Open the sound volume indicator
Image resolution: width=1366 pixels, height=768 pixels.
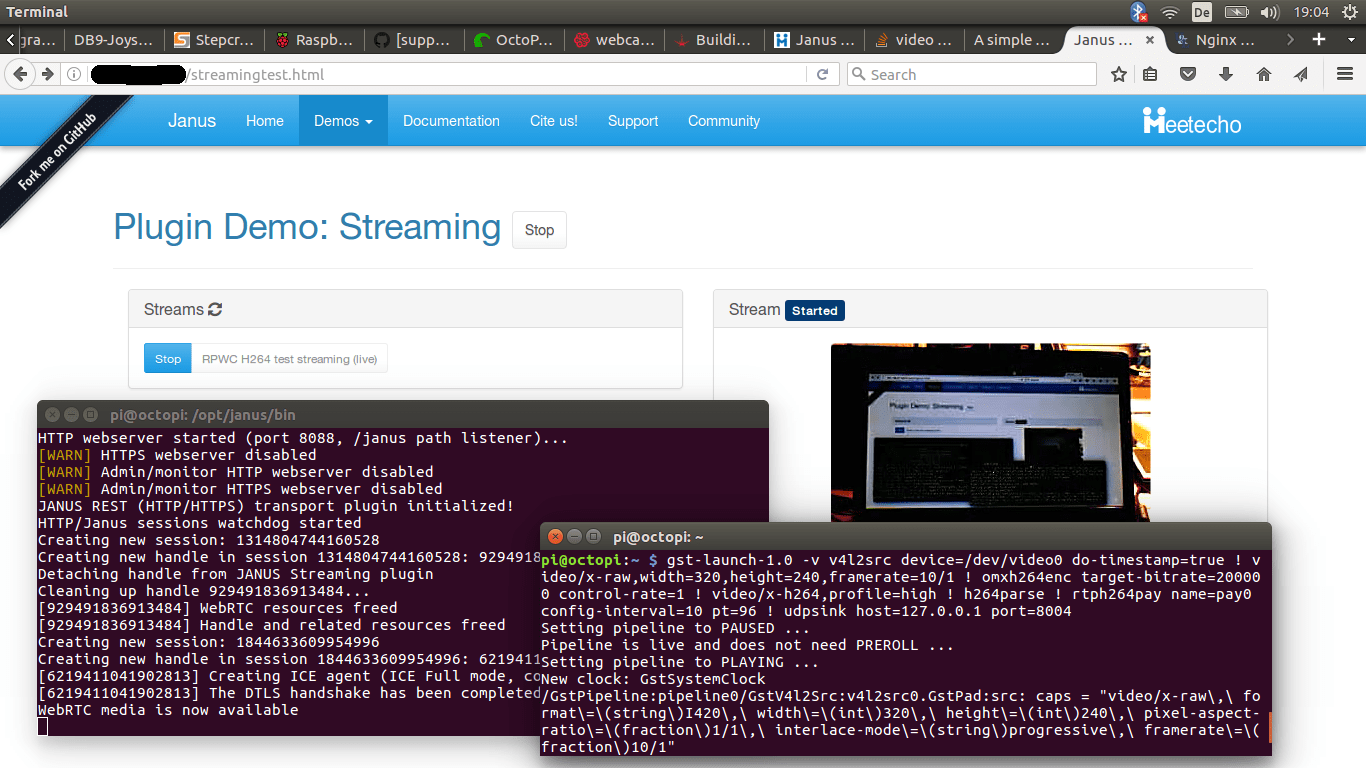click(1270, 12)
